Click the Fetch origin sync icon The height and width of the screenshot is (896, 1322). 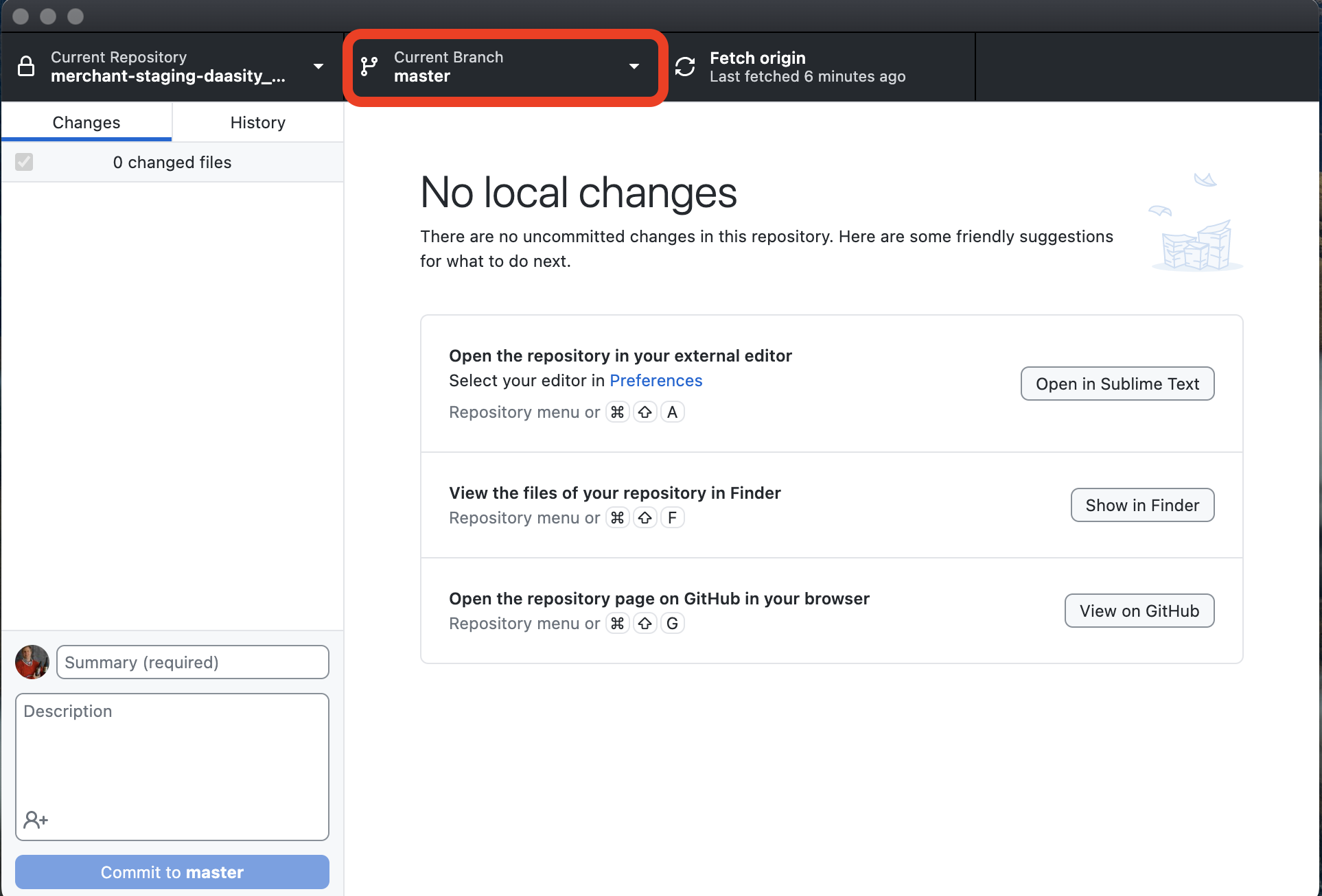click(x=685, y=67)
